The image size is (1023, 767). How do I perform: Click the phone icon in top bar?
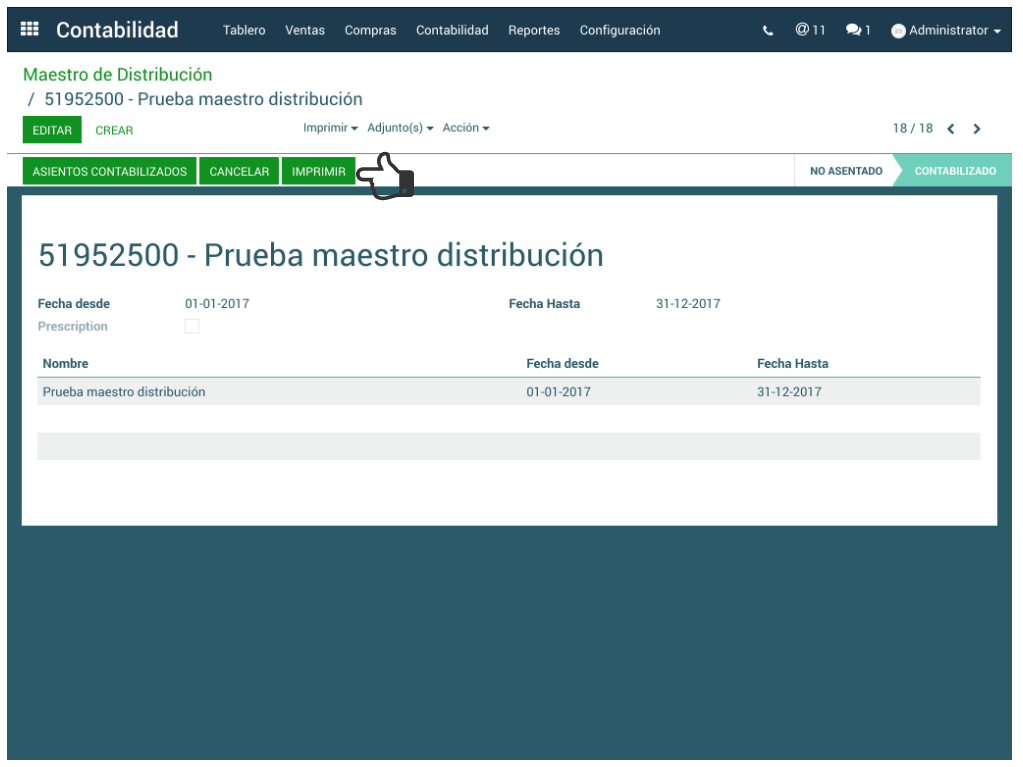(768, 31)
